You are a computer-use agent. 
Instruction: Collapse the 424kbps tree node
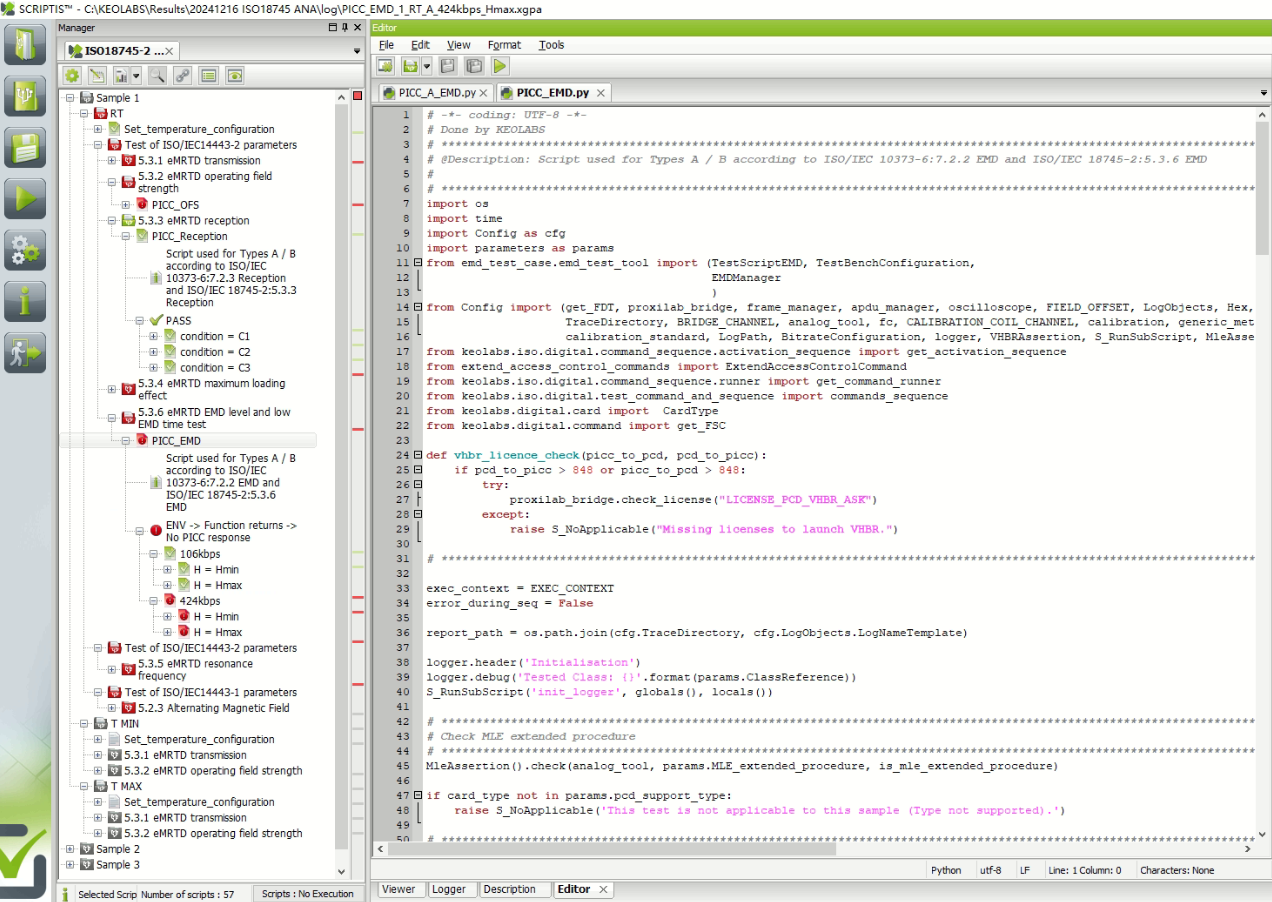pos(140,601)
